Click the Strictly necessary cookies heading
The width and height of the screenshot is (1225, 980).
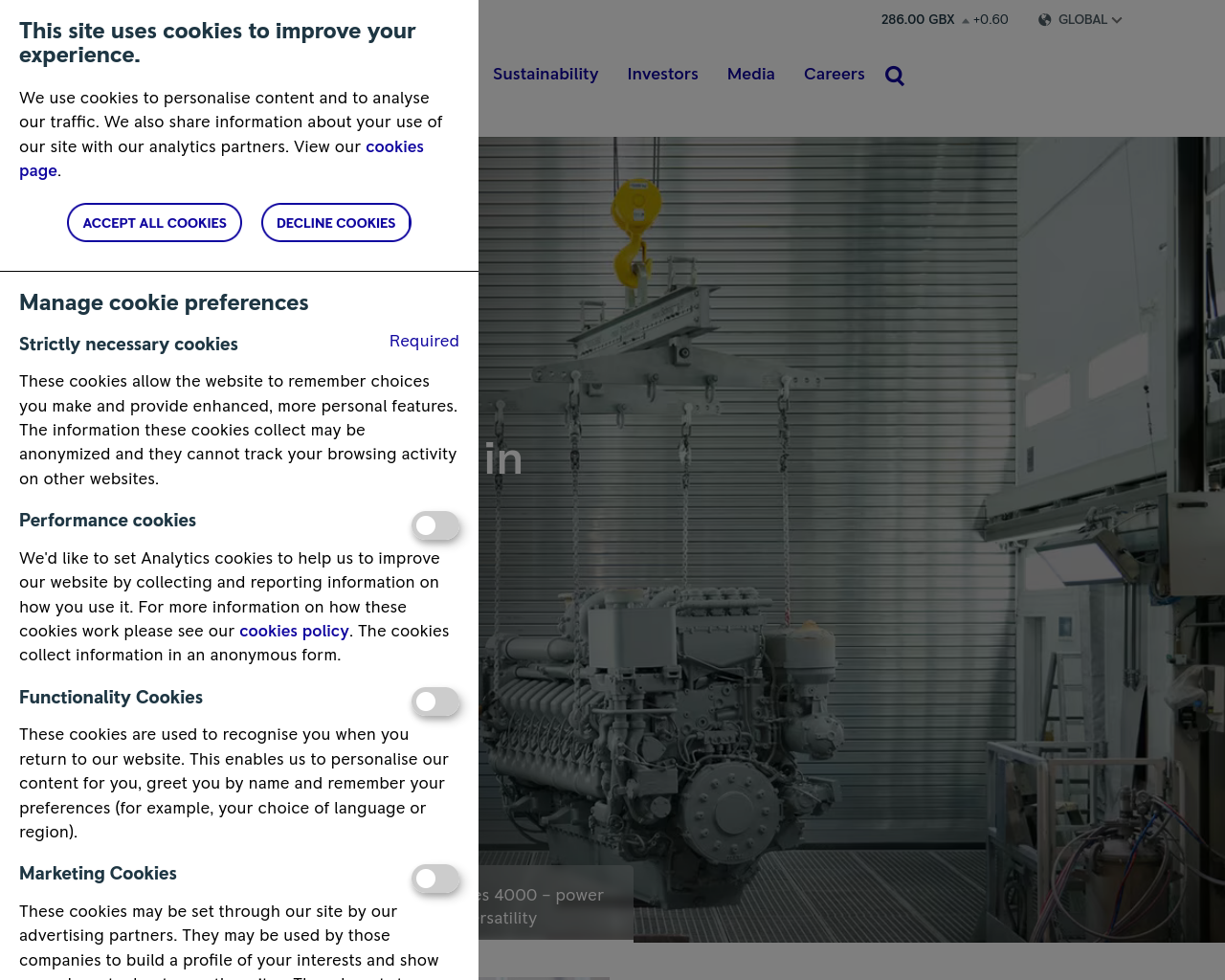pos(128,344)
